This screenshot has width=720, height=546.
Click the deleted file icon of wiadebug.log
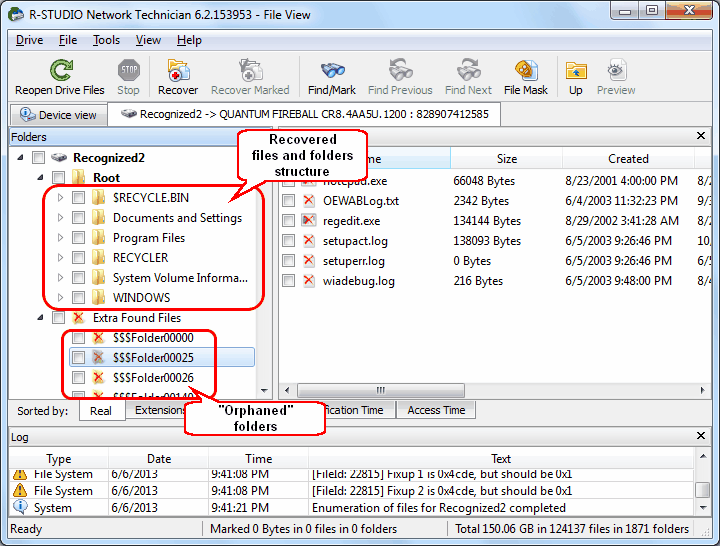pos(309,281)
